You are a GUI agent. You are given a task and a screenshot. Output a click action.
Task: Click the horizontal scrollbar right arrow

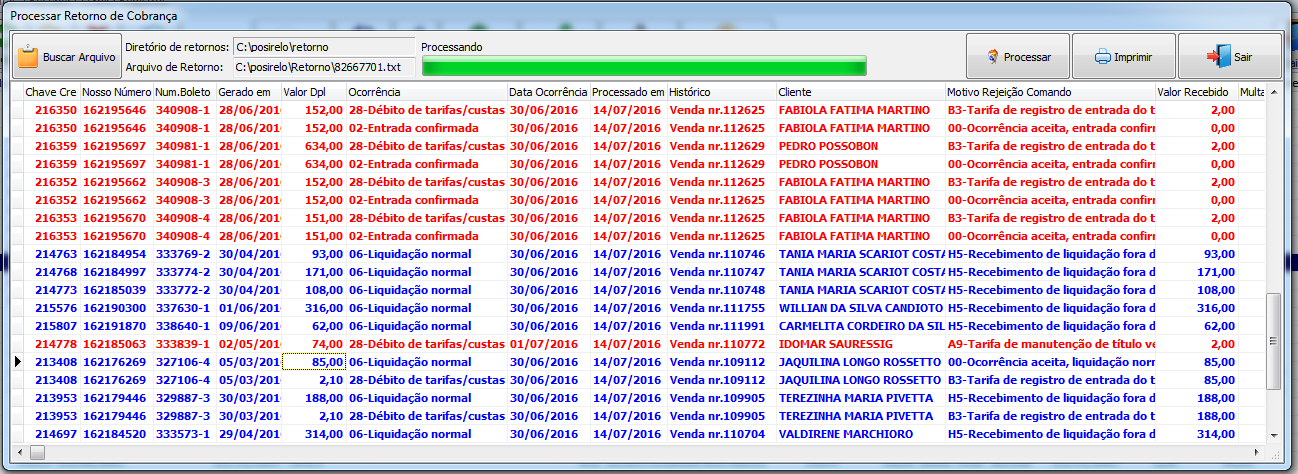click(1258, 452)
